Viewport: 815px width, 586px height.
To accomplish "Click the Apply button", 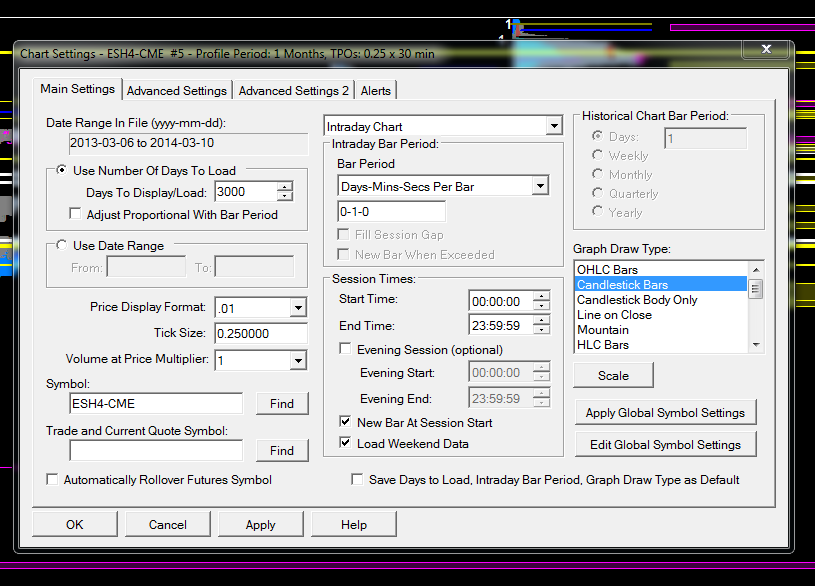I will point(261,524).
